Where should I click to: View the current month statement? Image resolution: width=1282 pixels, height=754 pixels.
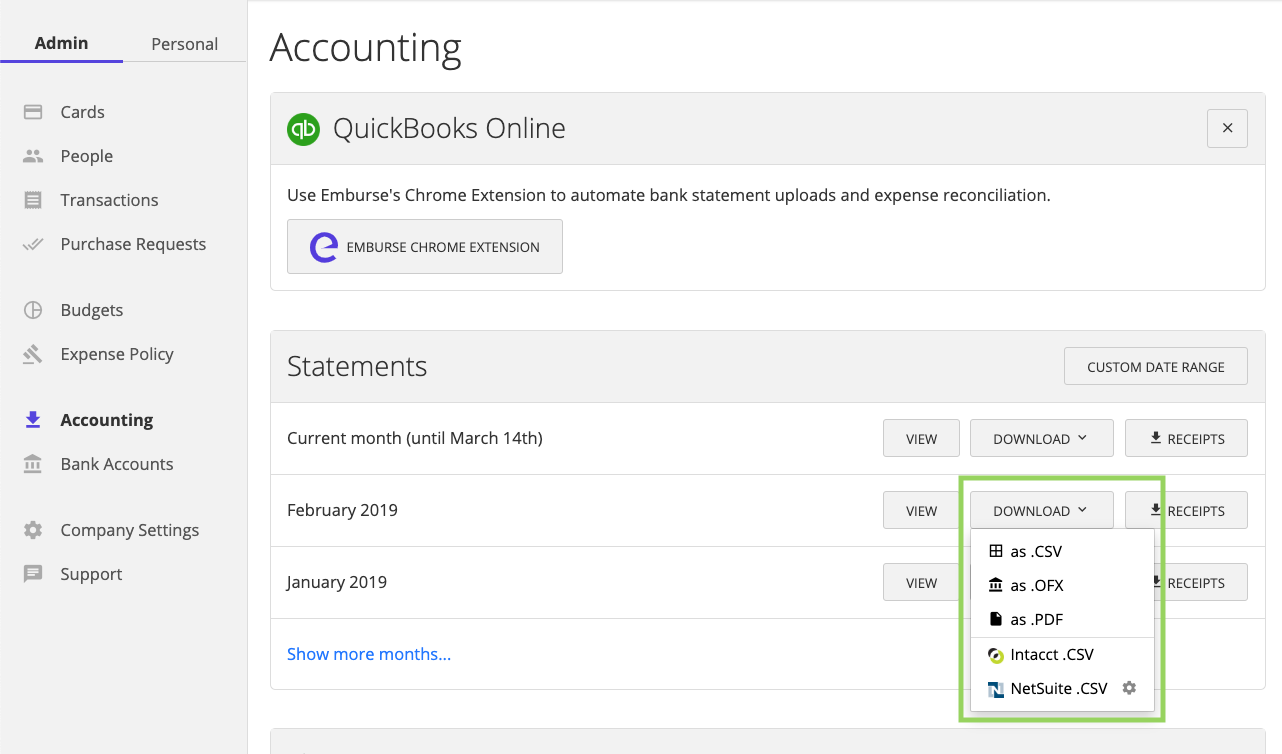coord(921,438)
